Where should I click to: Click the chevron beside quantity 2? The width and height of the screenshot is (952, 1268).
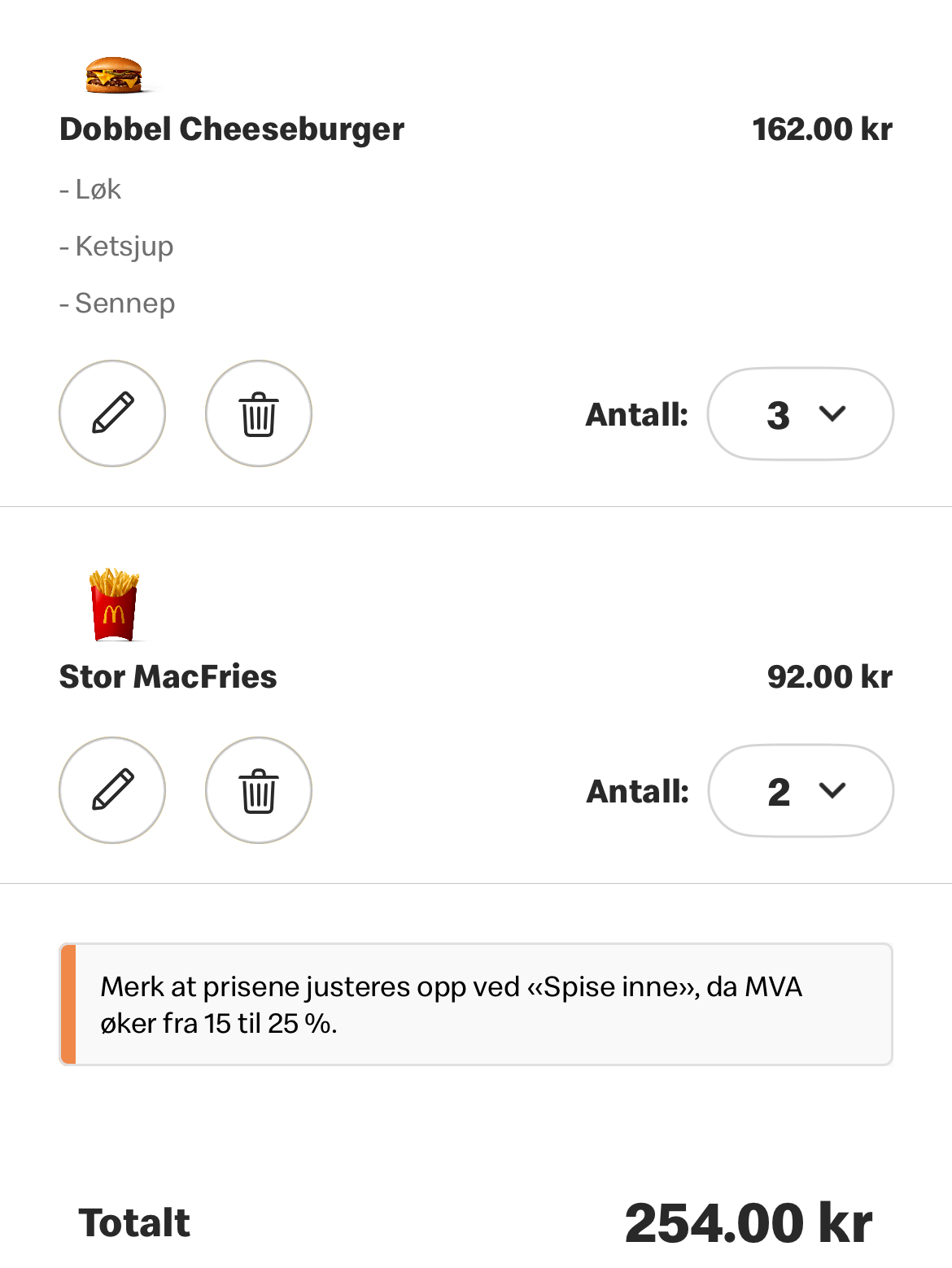point(832,790)
